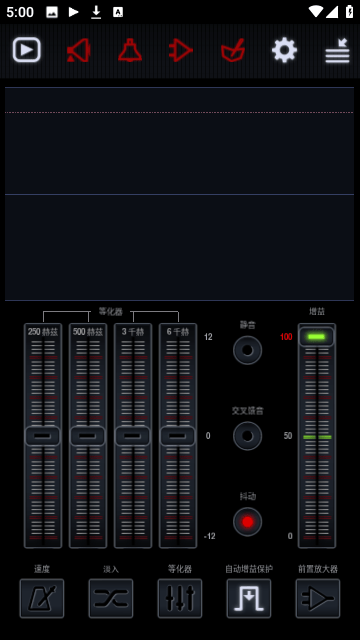The height and width of the screenshot is (640, 360).
Task: Click the red 100 gain value
Action: pyautogui.click(x=286, y=337)
